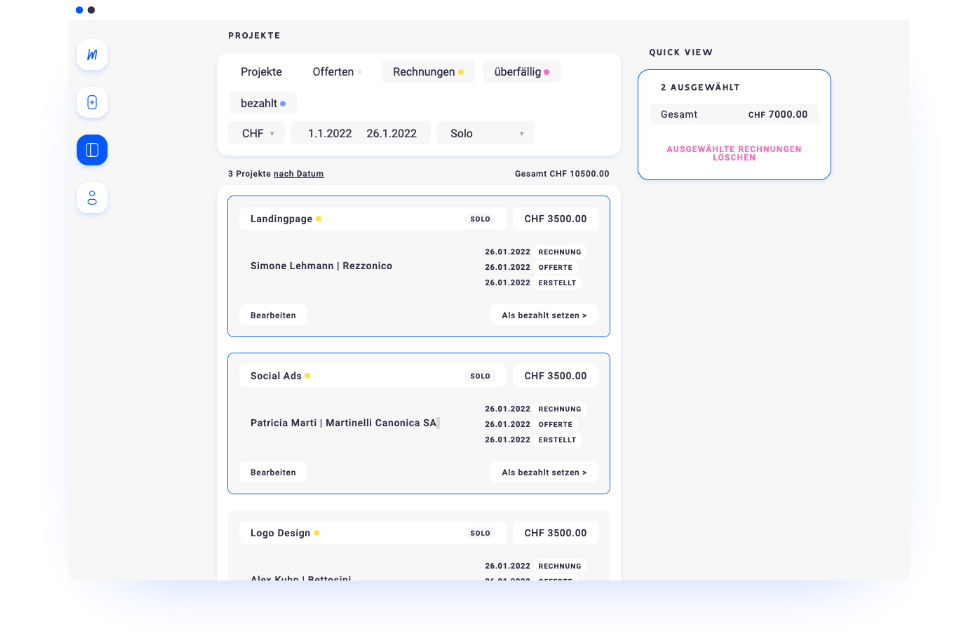Toggle the Rechnungen filter chip
Viewport: 979px width, 642px height.
tap(427, 72)
